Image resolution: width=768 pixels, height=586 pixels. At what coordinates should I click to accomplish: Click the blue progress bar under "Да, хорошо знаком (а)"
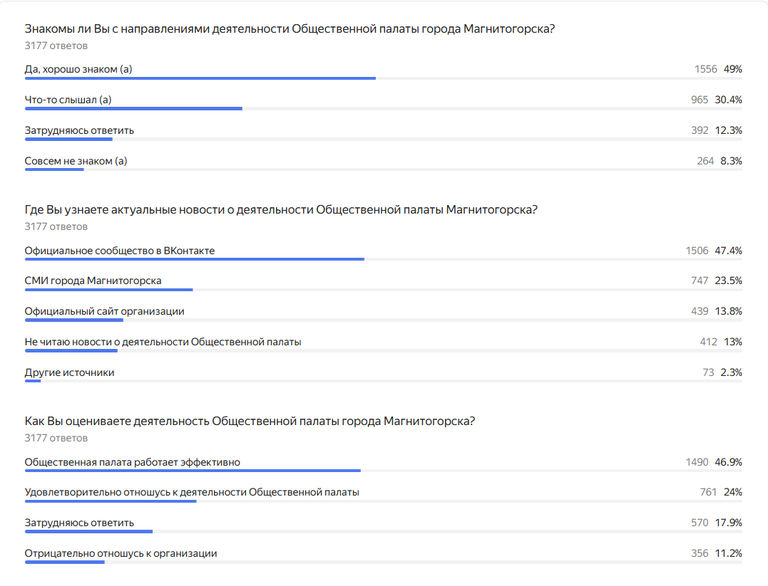200,78
